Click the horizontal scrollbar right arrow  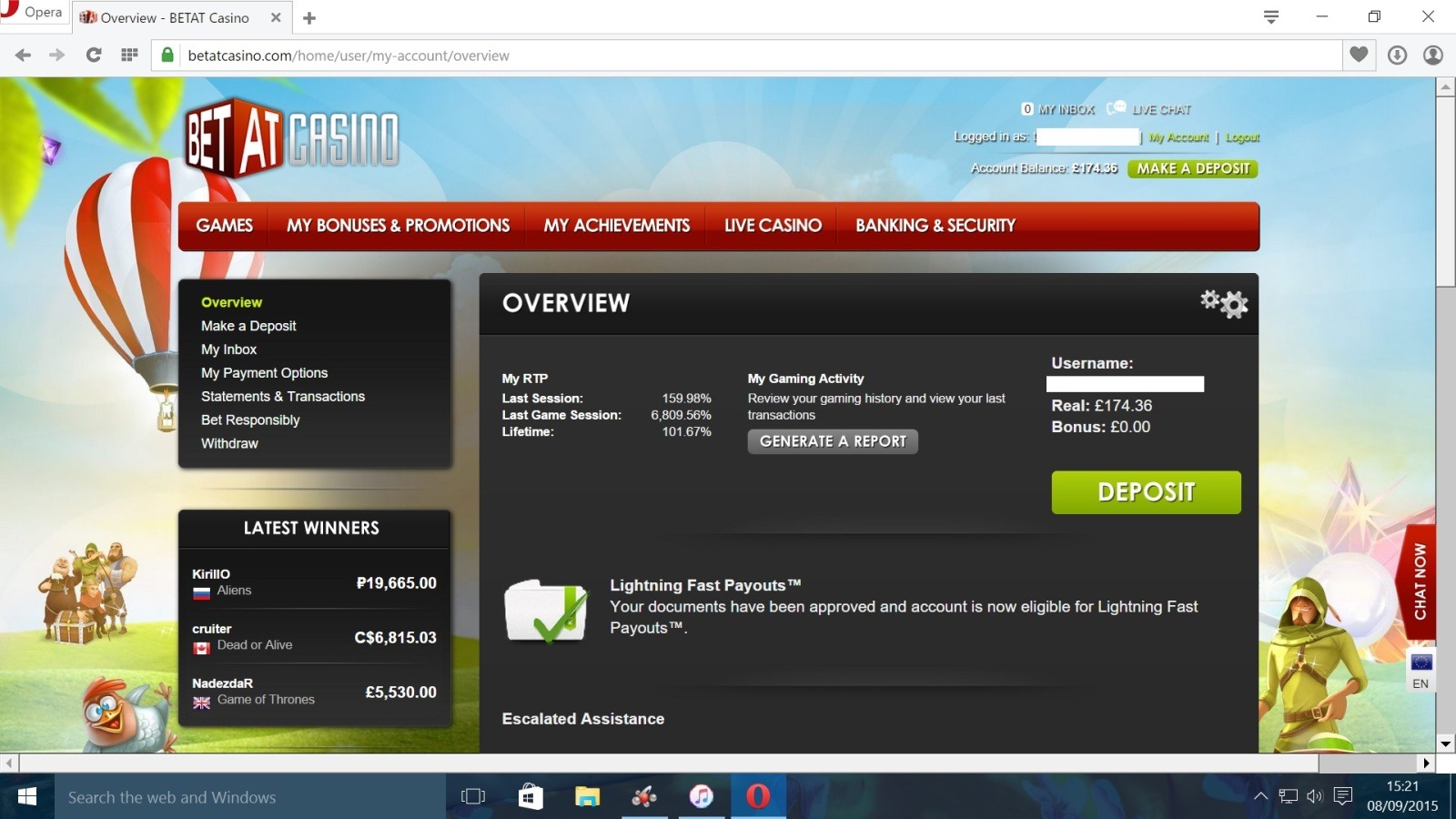(1426, 763)
